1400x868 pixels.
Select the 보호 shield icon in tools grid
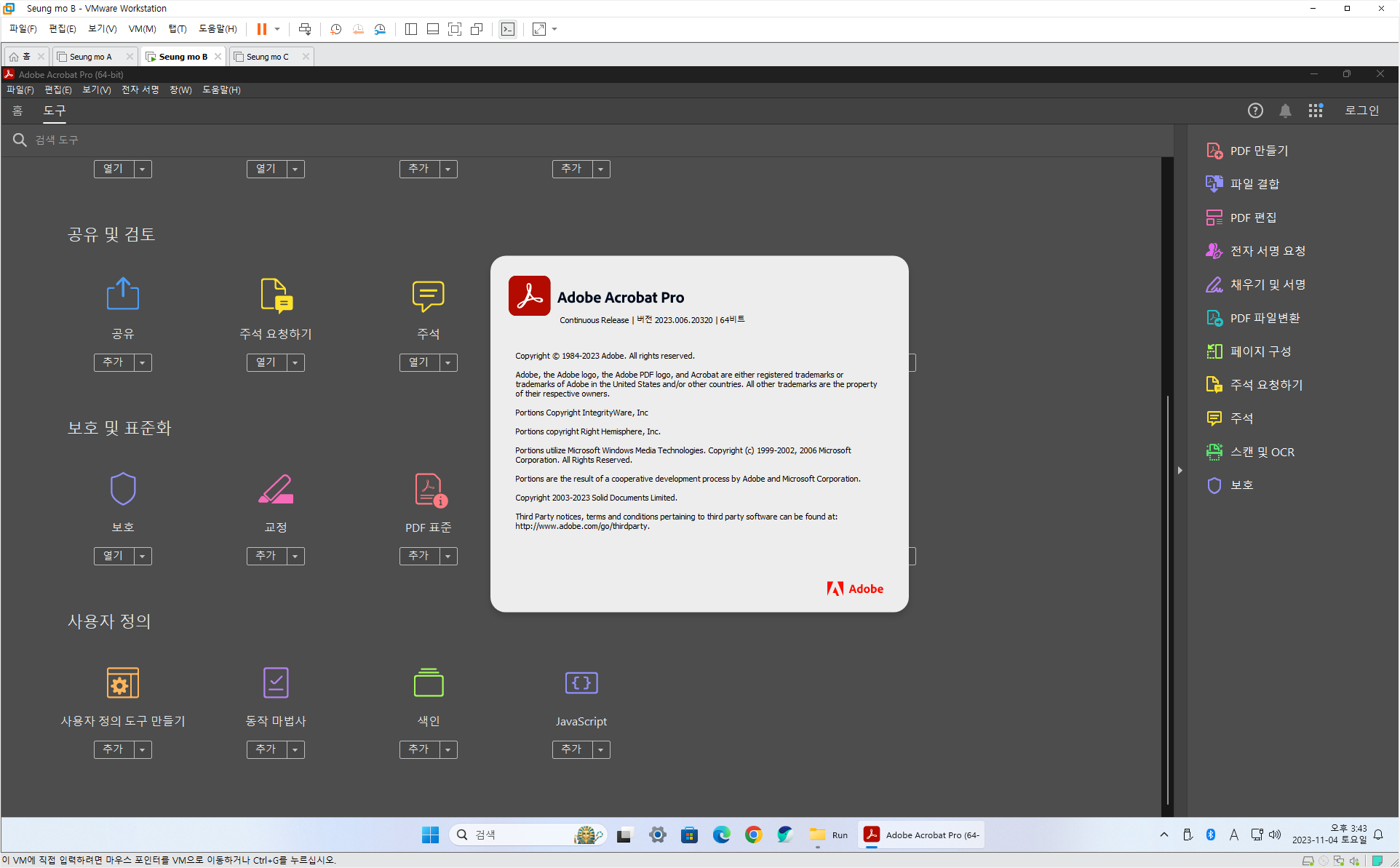pos(122,488)
